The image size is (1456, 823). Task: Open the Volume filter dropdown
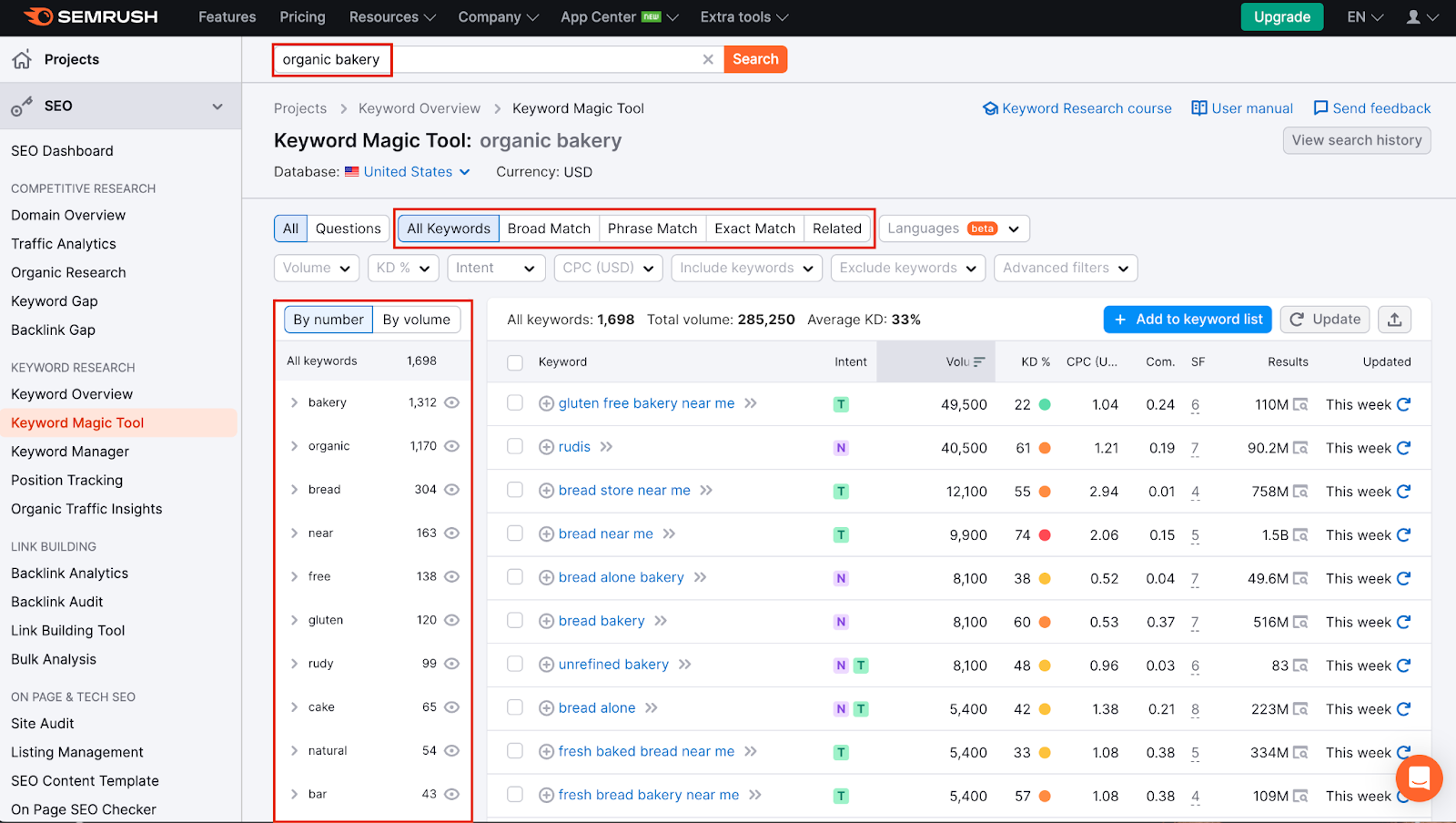click(317, 268)
